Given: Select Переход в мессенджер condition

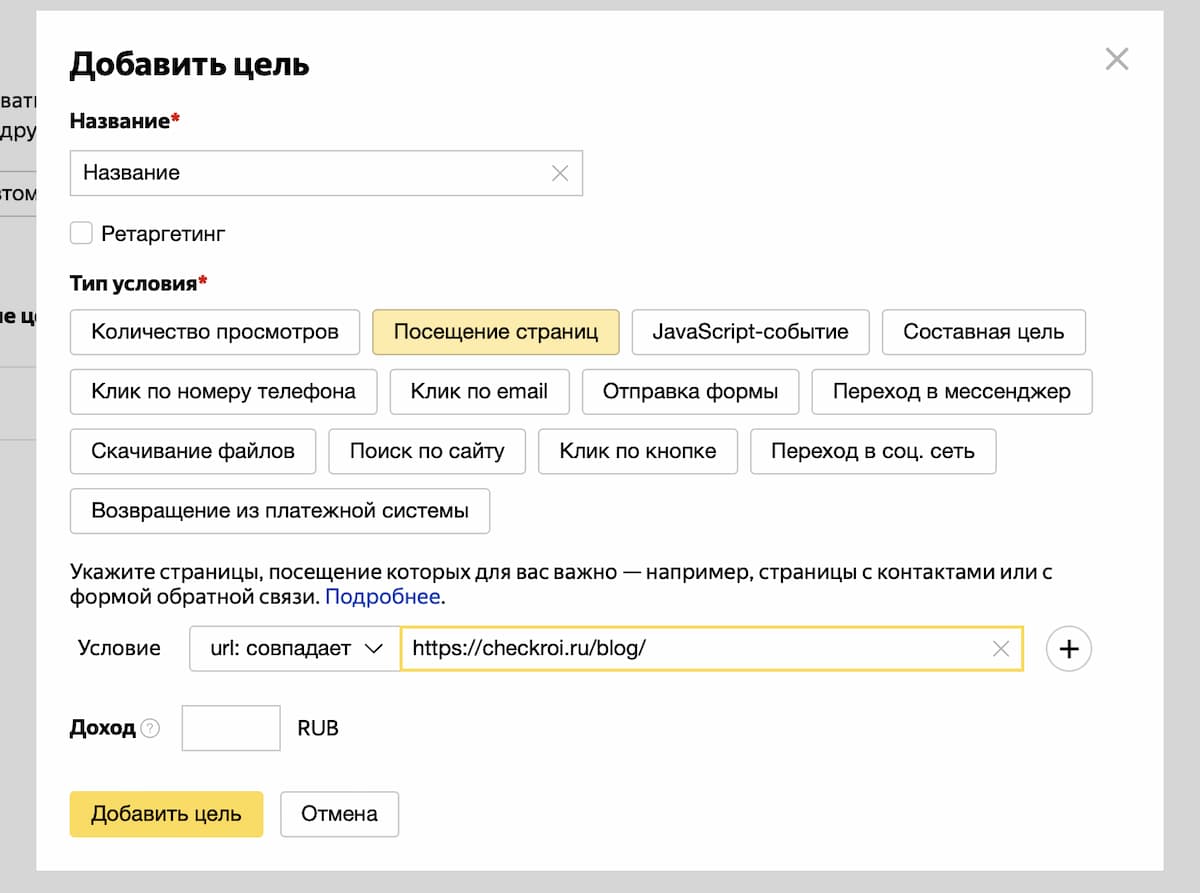Looking at the screenshot, I should tap(951, 391).
